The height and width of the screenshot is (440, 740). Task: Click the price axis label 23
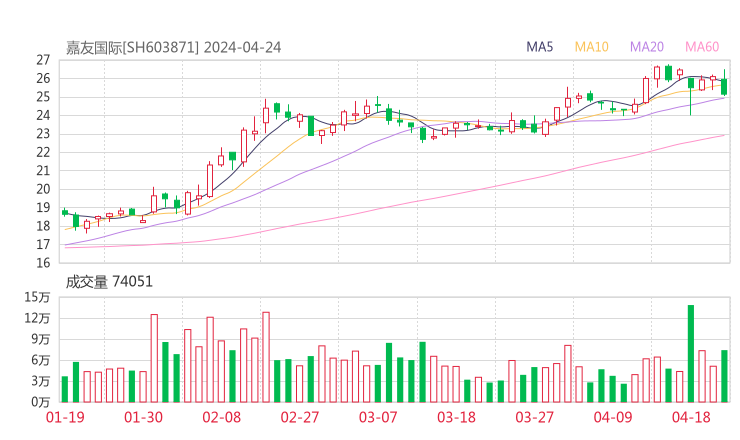(43, 134)
